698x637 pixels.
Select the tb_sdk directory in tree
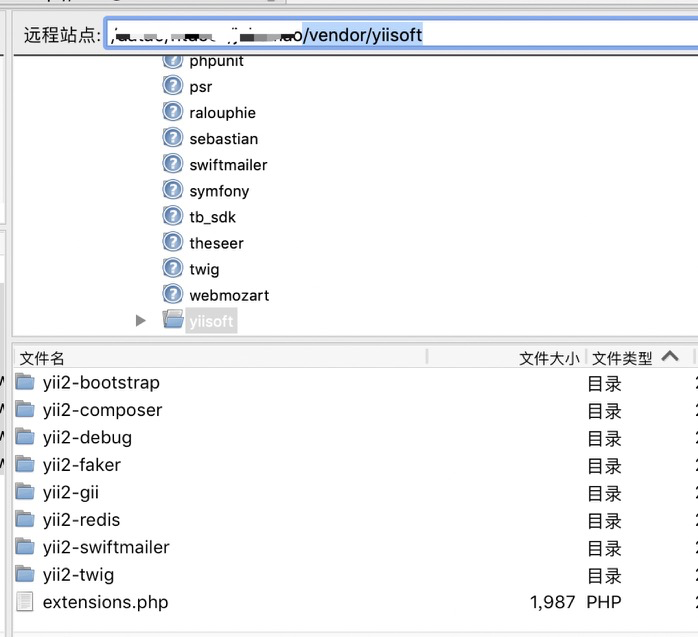pyautogui.click(x=212, y=217)
